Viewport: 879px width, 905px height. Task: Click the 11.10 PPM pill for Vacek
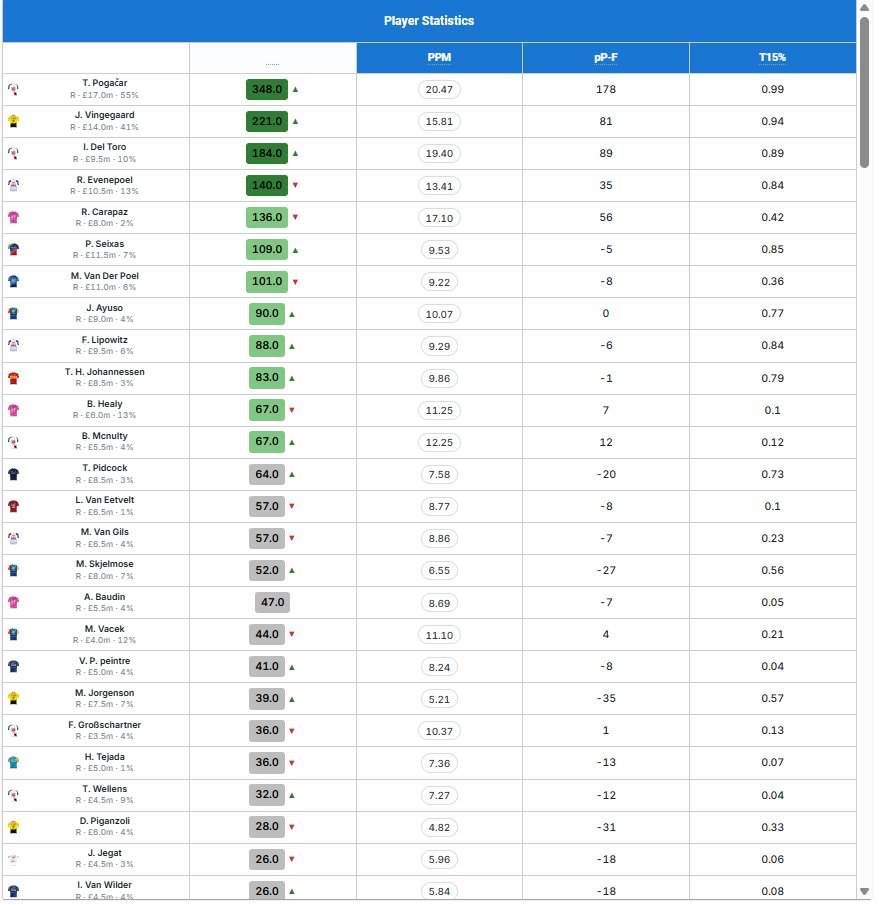tap(439, 635)
